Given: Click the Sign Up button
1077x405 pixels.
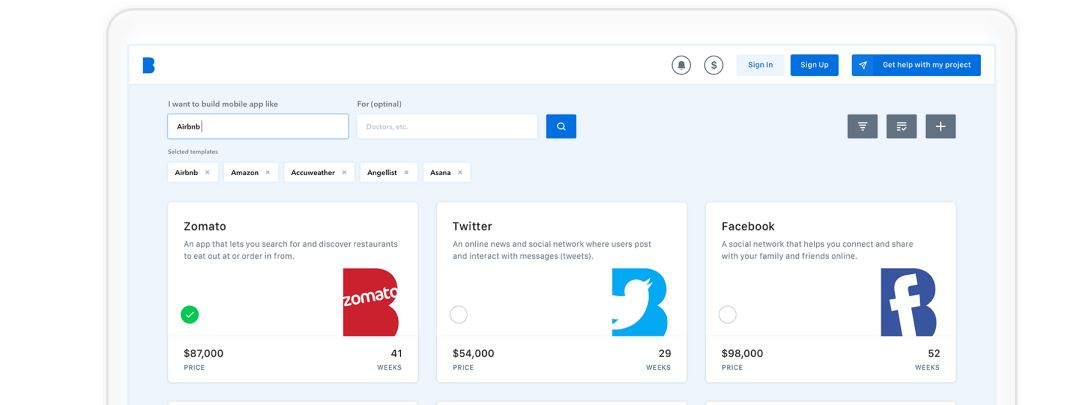Looking at the screenshot, I should [x=815, y=65].
